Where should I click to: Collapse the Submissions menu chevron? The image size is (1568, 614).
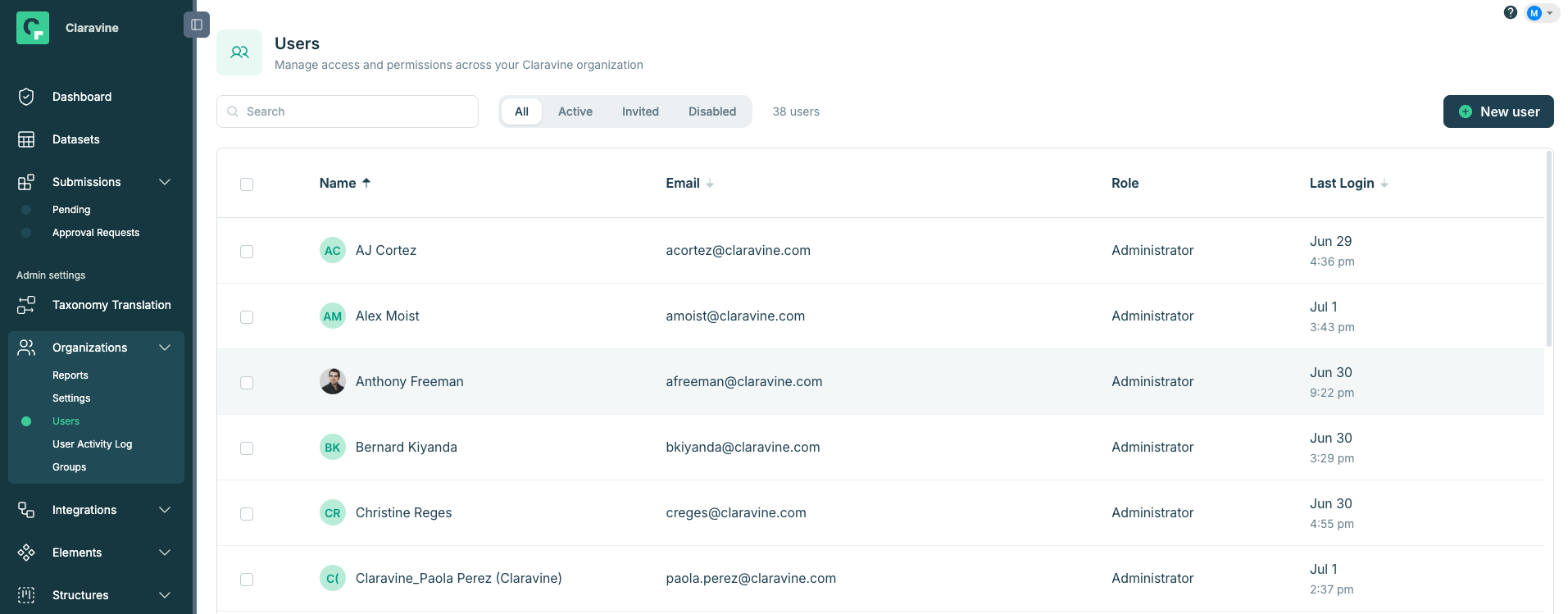point(165,182)
